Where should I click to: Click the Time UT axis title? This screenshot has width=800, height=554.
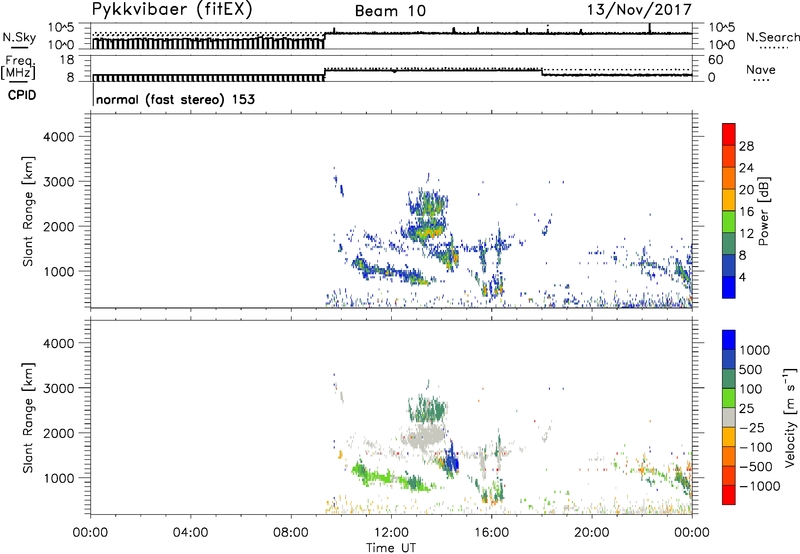(x=391, y=548)
